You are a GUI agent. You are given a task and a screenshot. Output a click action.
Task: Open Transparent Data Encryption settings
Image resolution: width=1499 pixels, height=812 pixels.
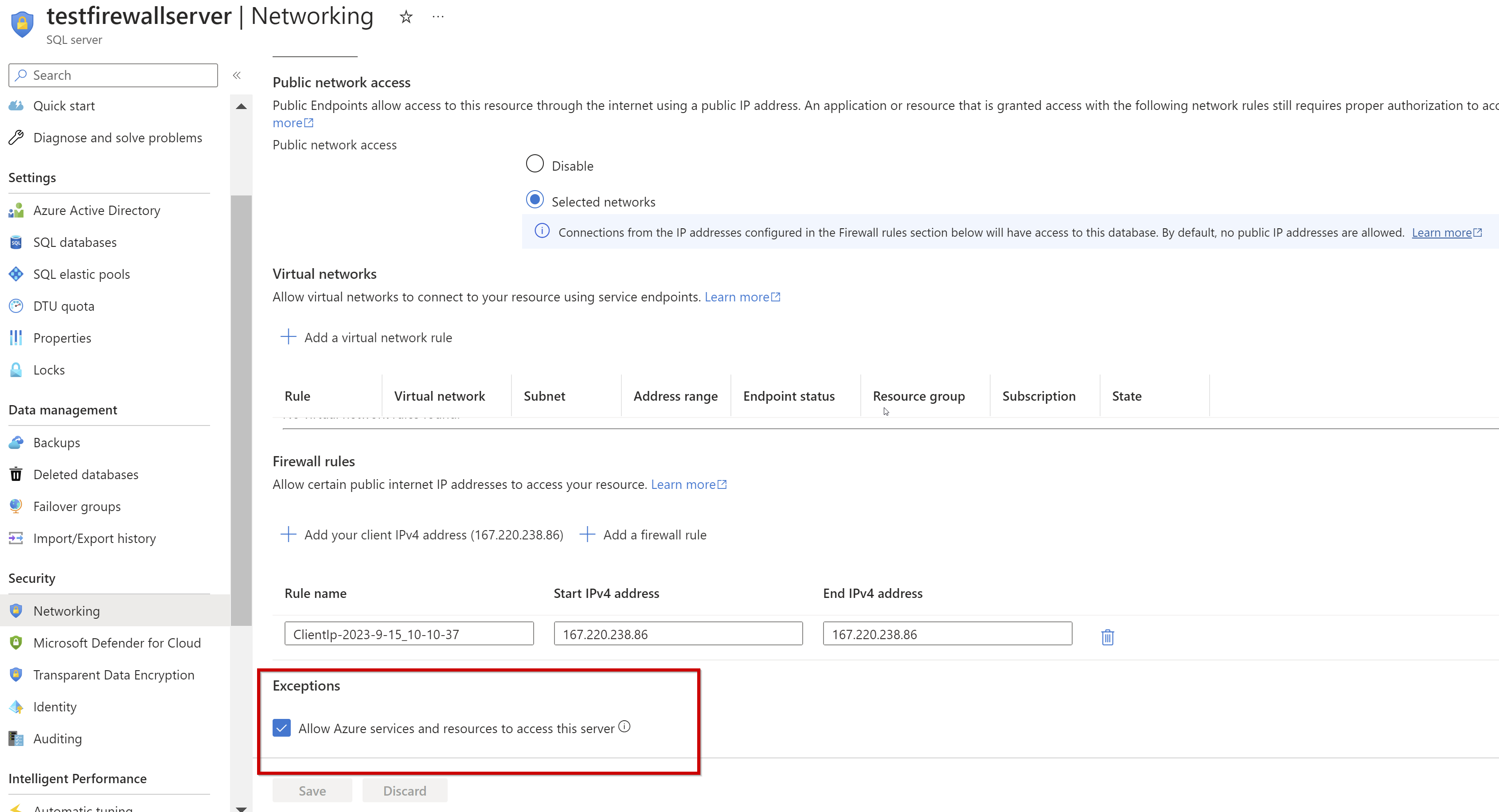114,675
